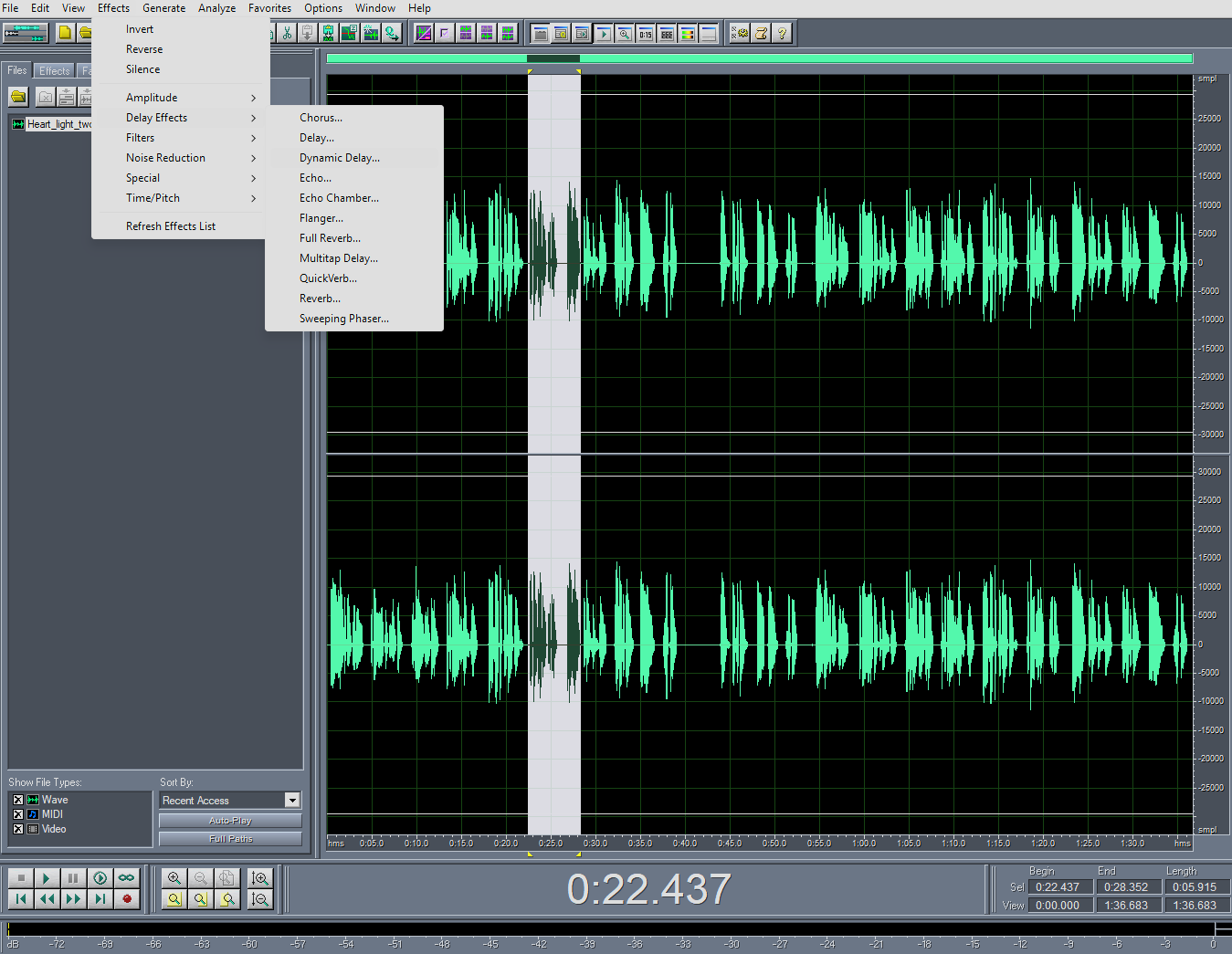Click the scissors Cut icon in the toolbar
1232x954 pixels.
click(287, 33)
